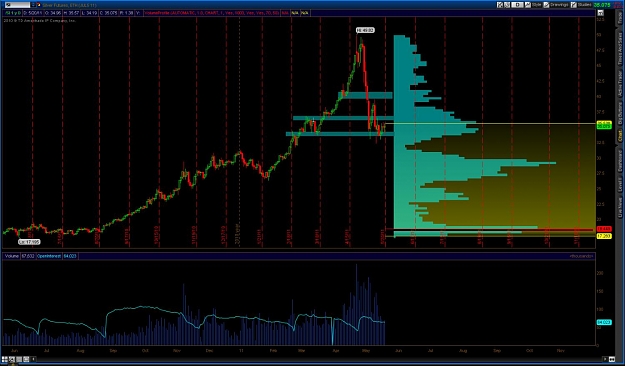Click the Drawings pencil icon
625x366 pixels.
tap(546, 5)
